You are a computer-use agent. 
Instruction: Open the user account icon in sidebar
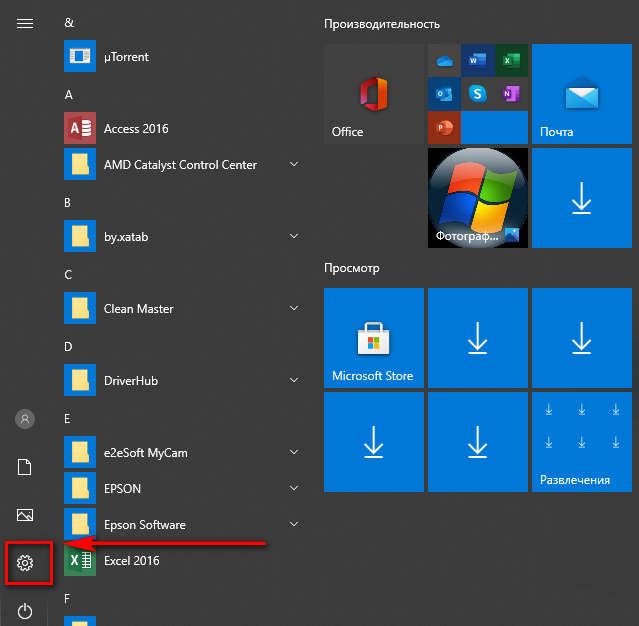coord(25,419)
